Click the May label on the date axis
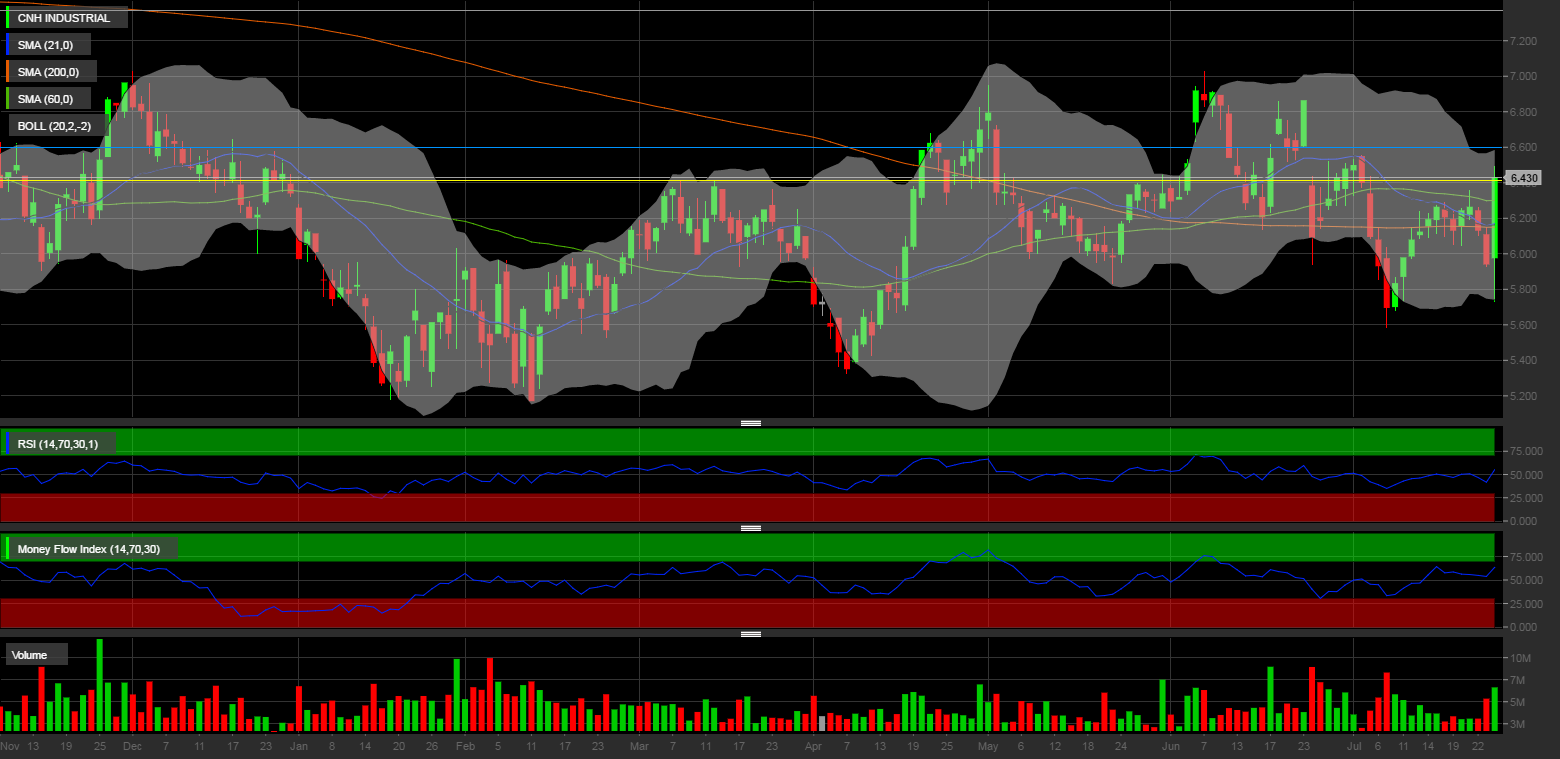The height and width of the screenshot is (759, 1560). [x=988, y=746]
